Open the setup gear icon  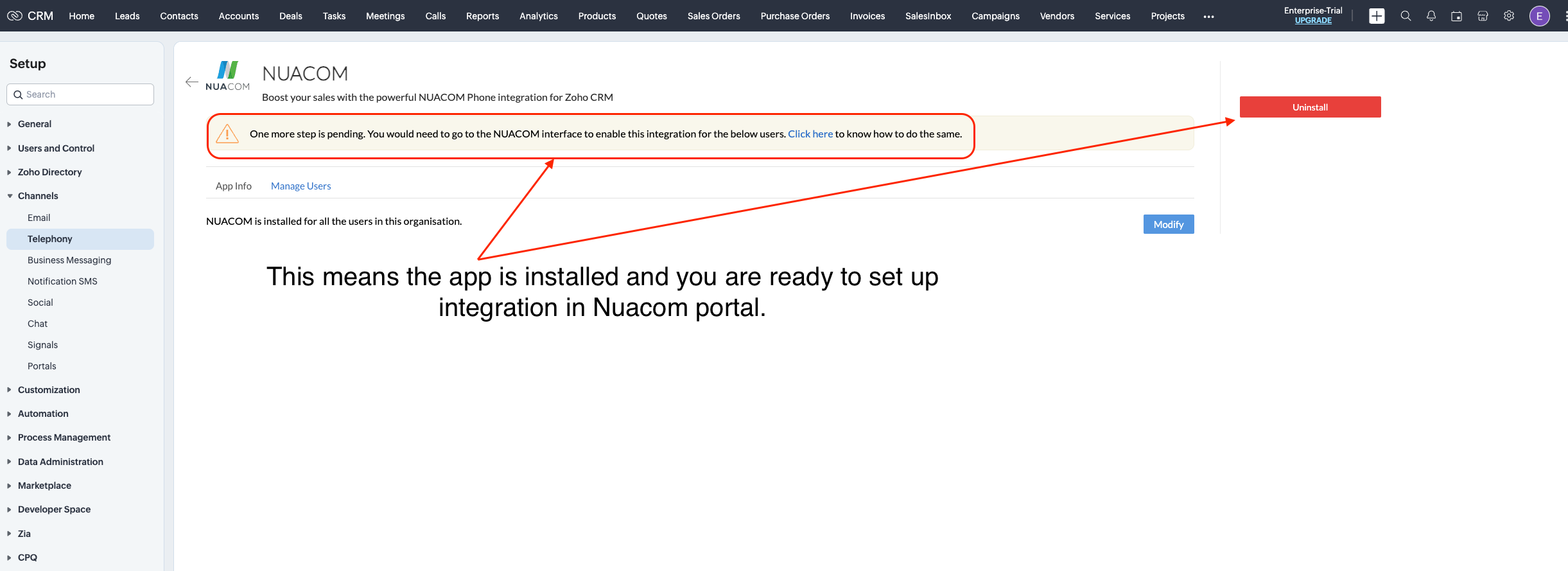(1509, 16)
